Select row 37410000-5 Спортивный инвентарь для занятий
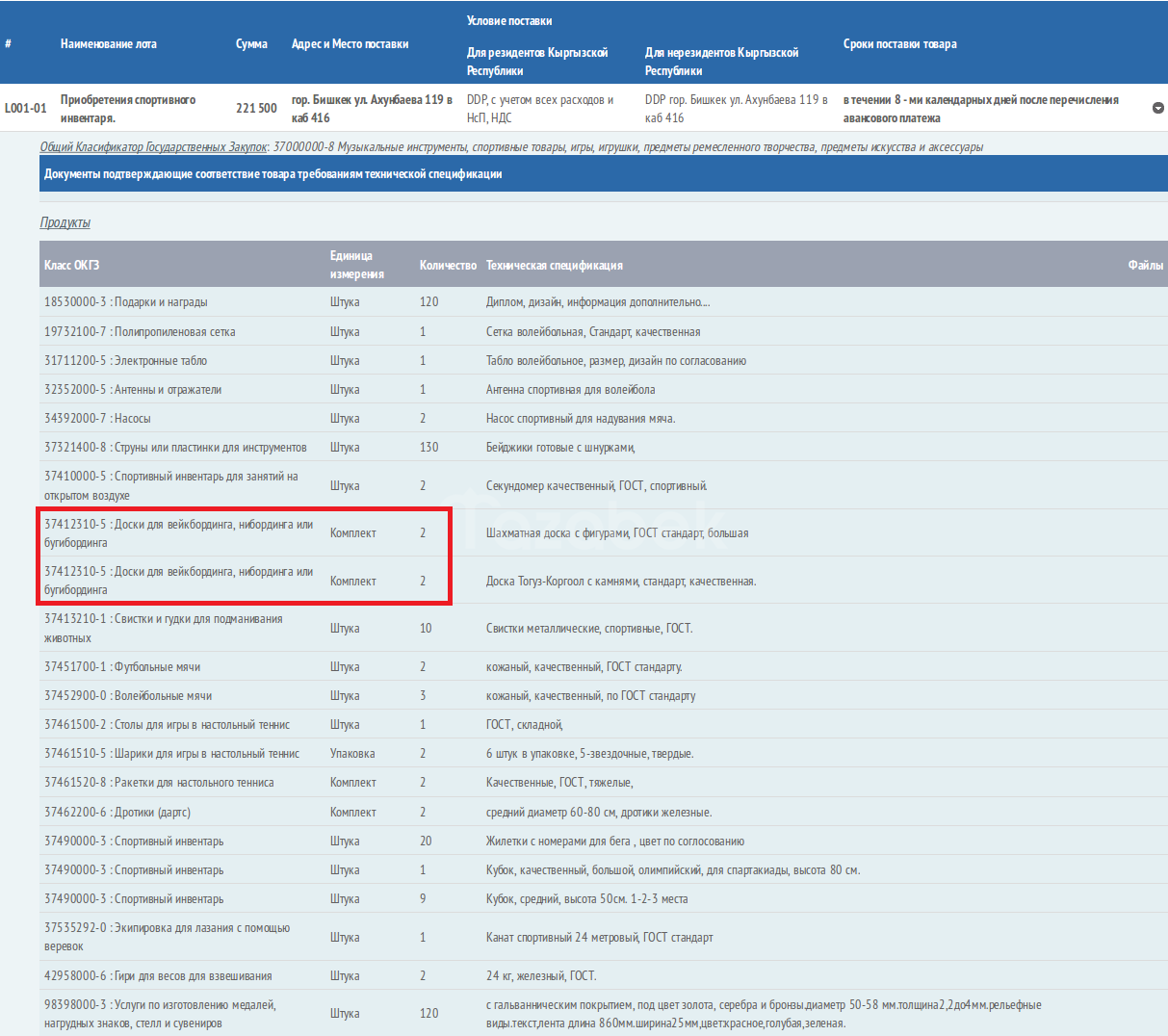Screen dimensions: 1168x1036 coord(604,485)
